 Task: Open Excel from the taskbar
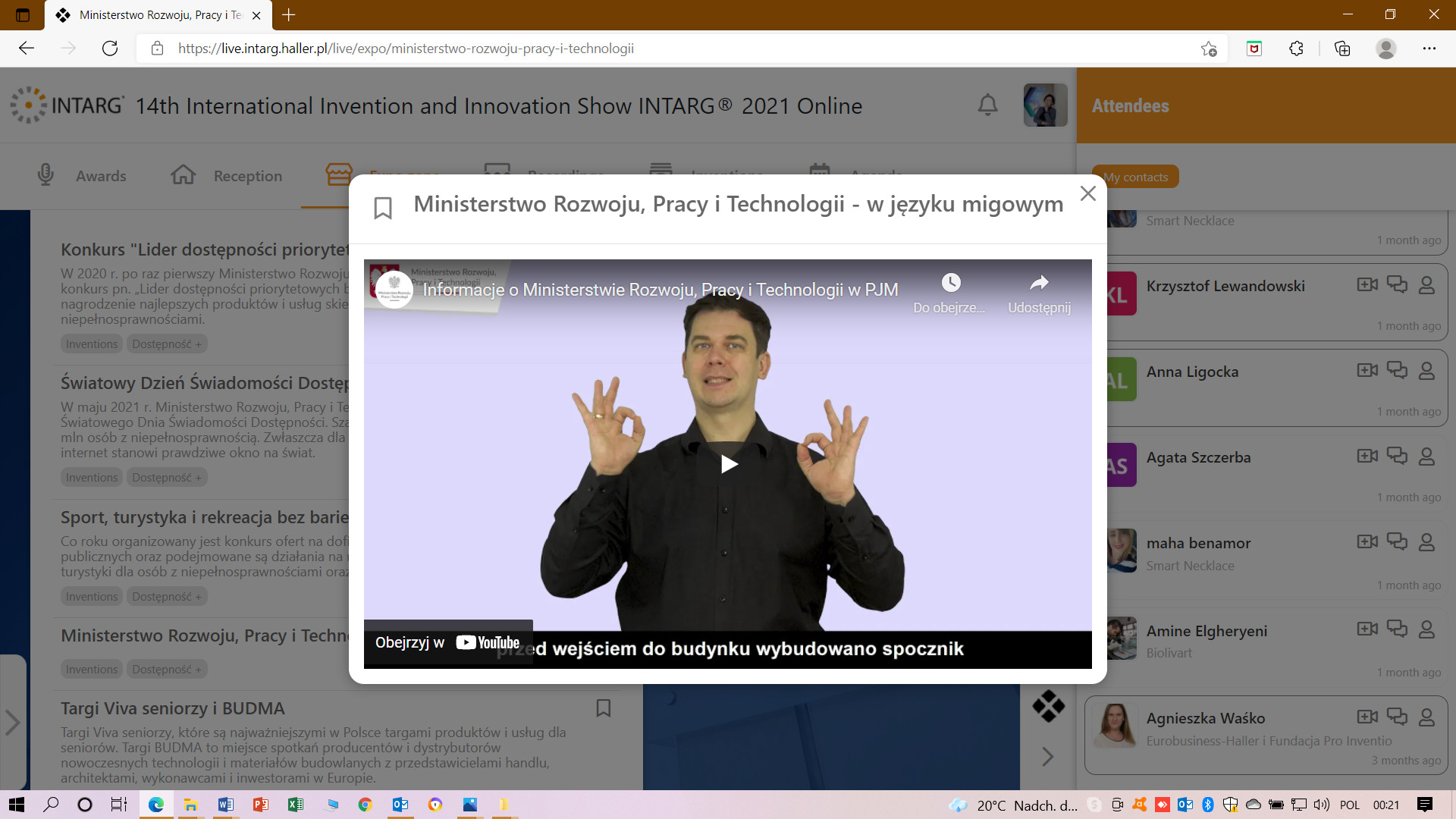[296, 805]
